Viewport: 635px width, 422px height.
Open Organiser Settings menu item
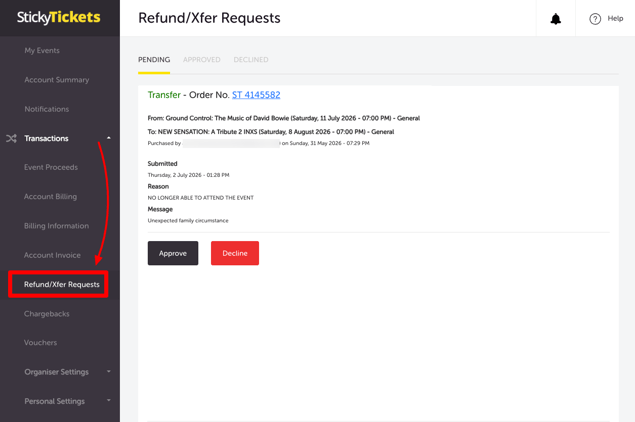(x=56, y=372)
